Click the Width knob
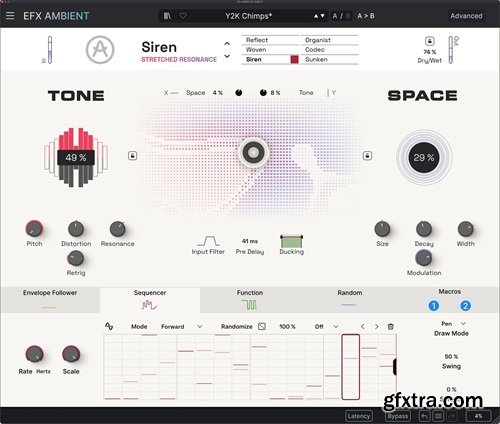Viewport: 500px width, 424px height. pyautogui.click(x=465, y=229)
